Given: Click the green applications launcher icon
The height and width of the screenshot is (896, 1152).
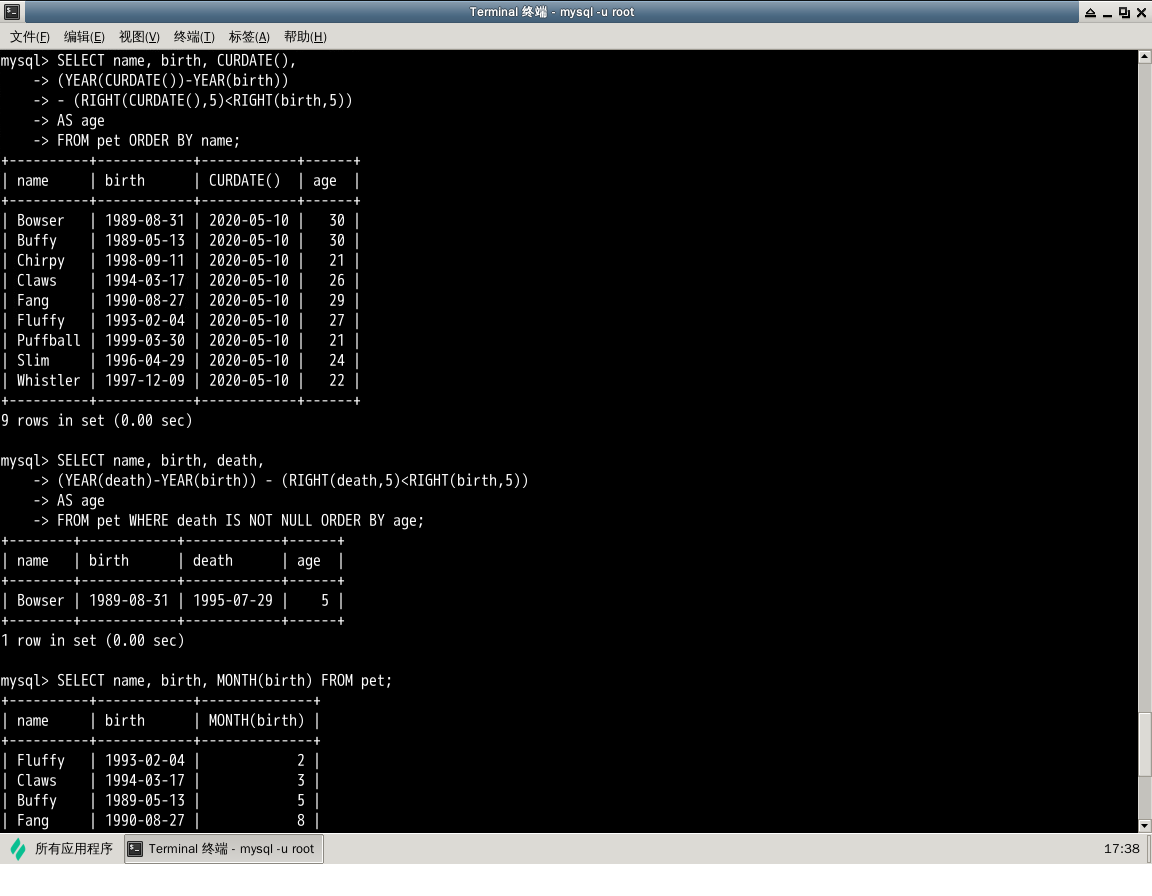Looking at the screenshot, I should click(x=18, y=849).
